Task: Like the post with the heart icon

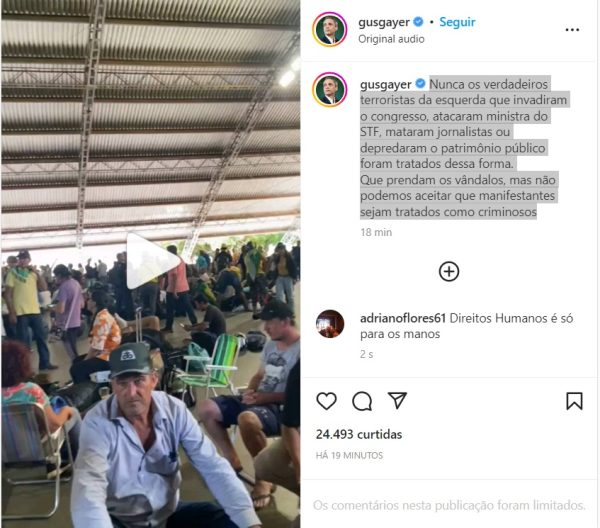Action: (326, 401)
